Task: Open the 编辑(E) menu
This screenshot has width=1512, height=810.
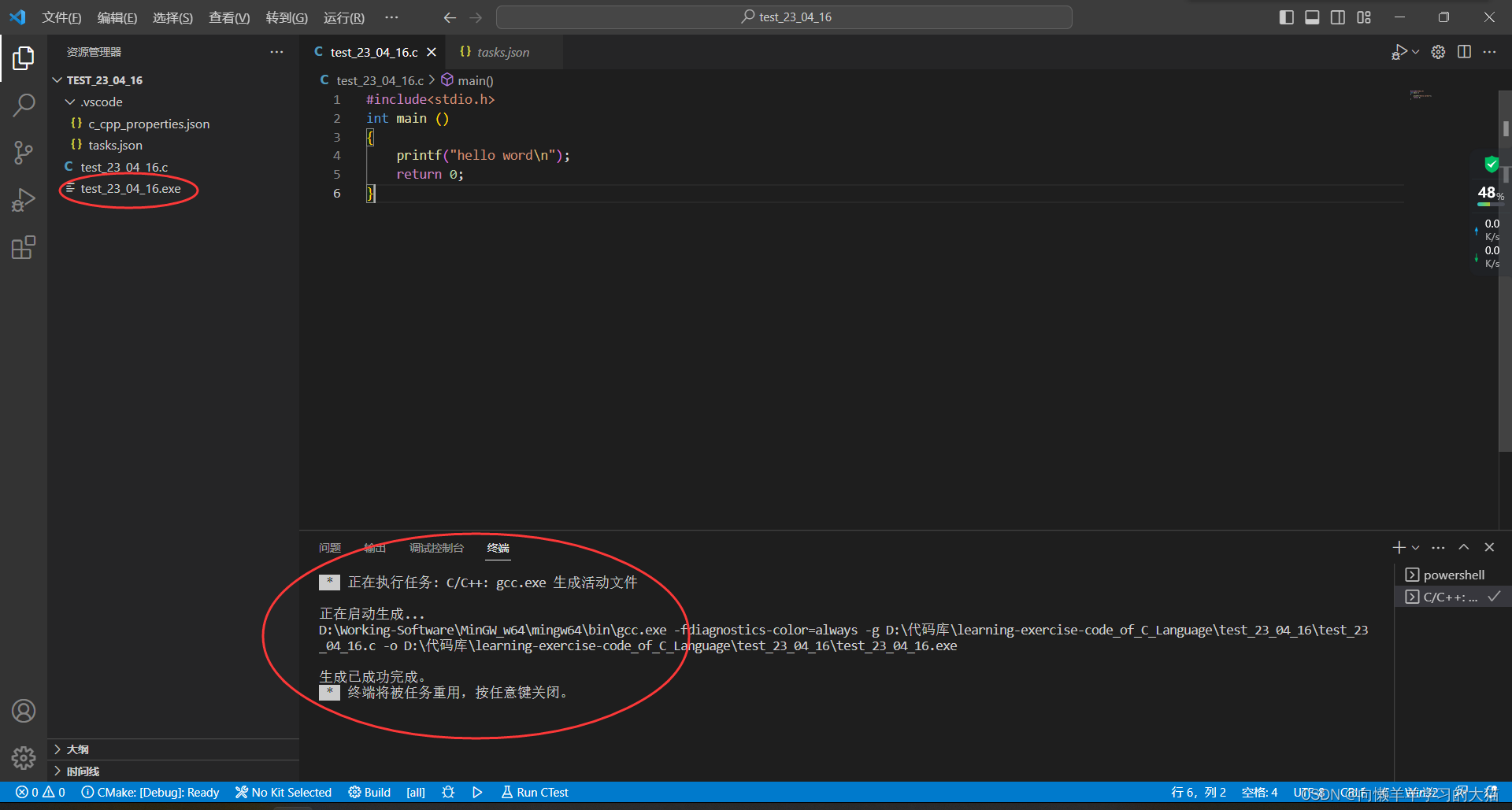Action: coord(117,17)
